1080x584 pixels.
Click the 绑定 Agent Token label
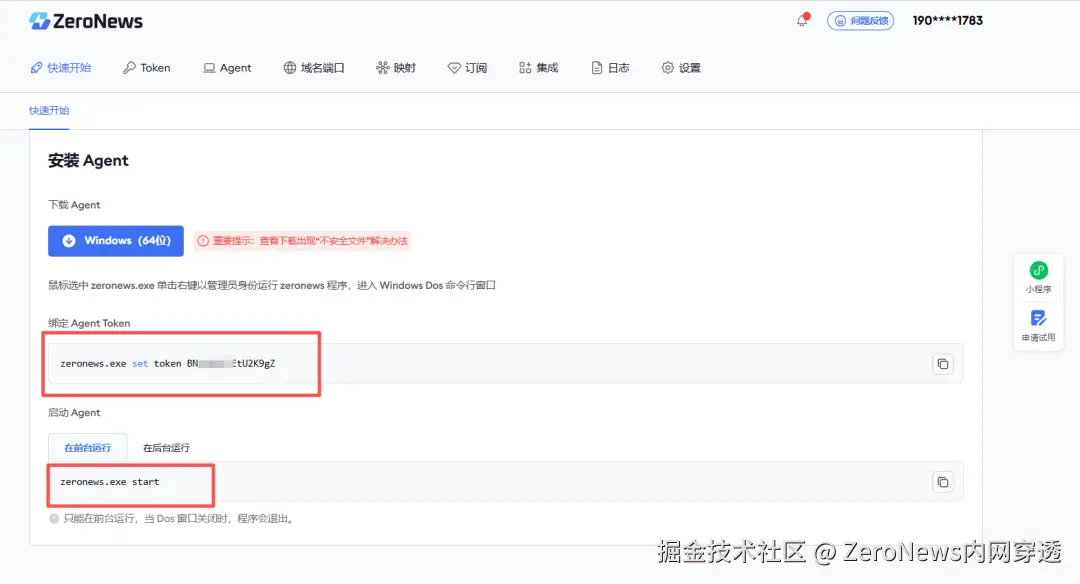(89, 323)
